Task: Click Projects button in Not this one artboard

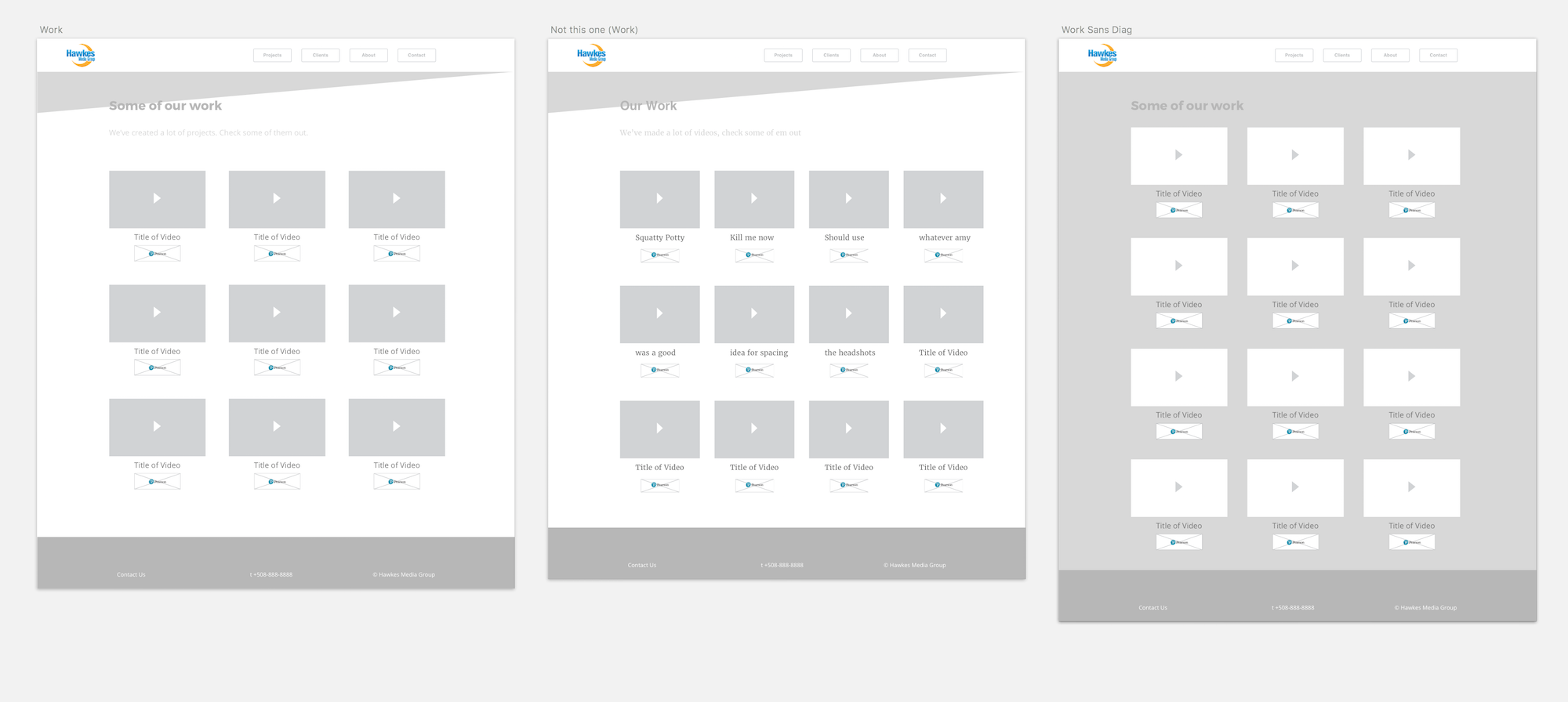Action: pyautogui.click(x=783, y=56)
